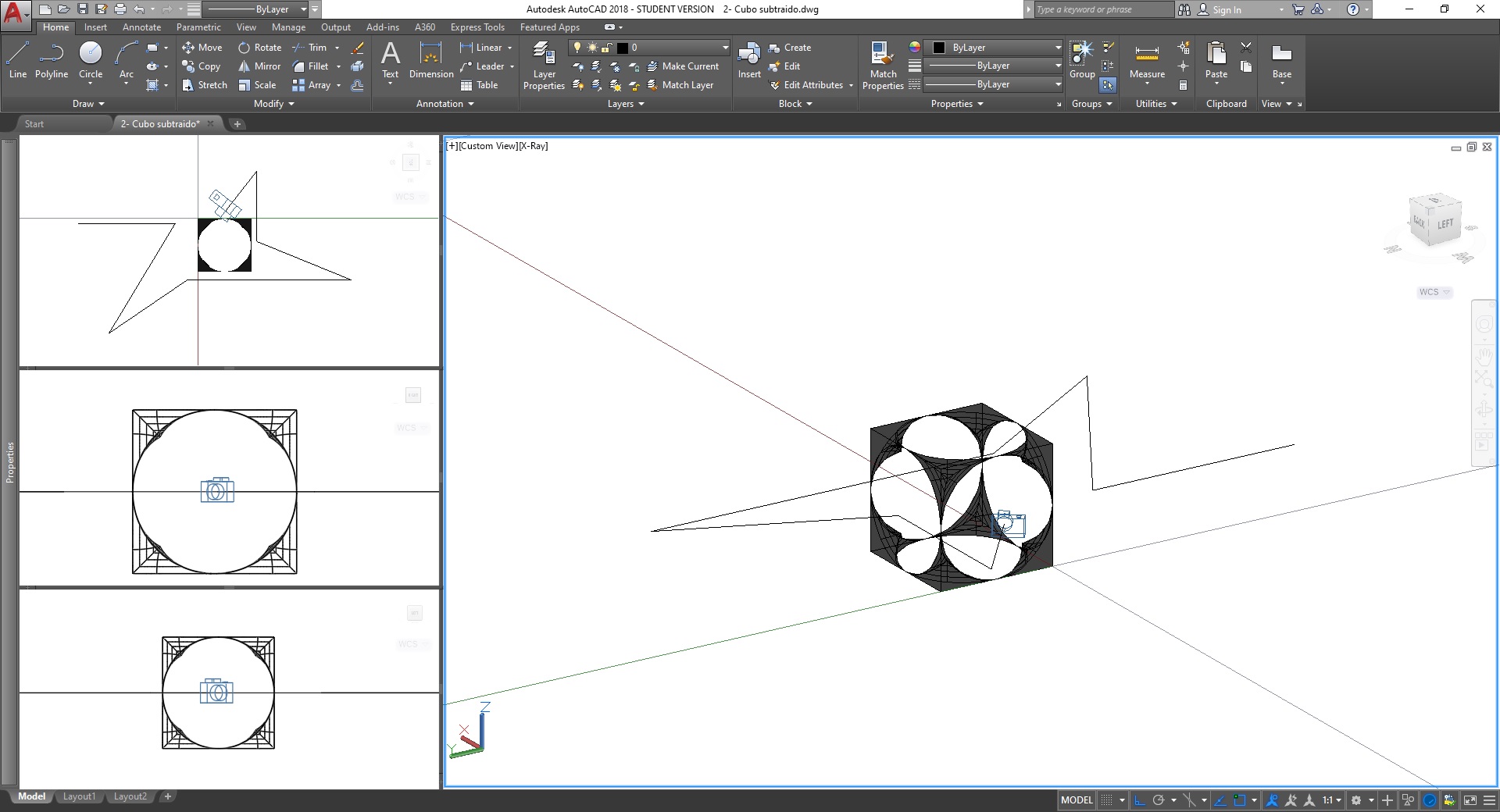1500x812 pixels.
Task: Select the Line drawing tool
Action: [18, 60]
